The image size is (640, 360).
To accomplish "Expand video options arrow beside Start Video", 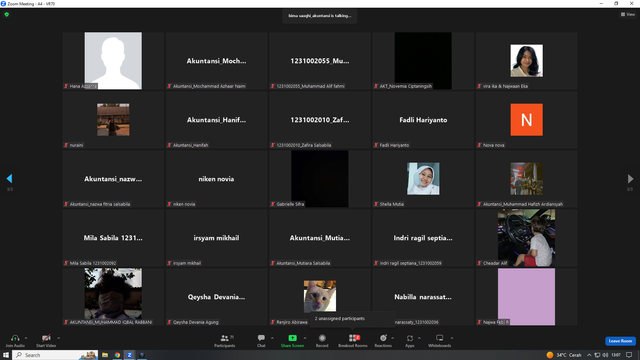I will pyautogui.click(x=58, y=338).
